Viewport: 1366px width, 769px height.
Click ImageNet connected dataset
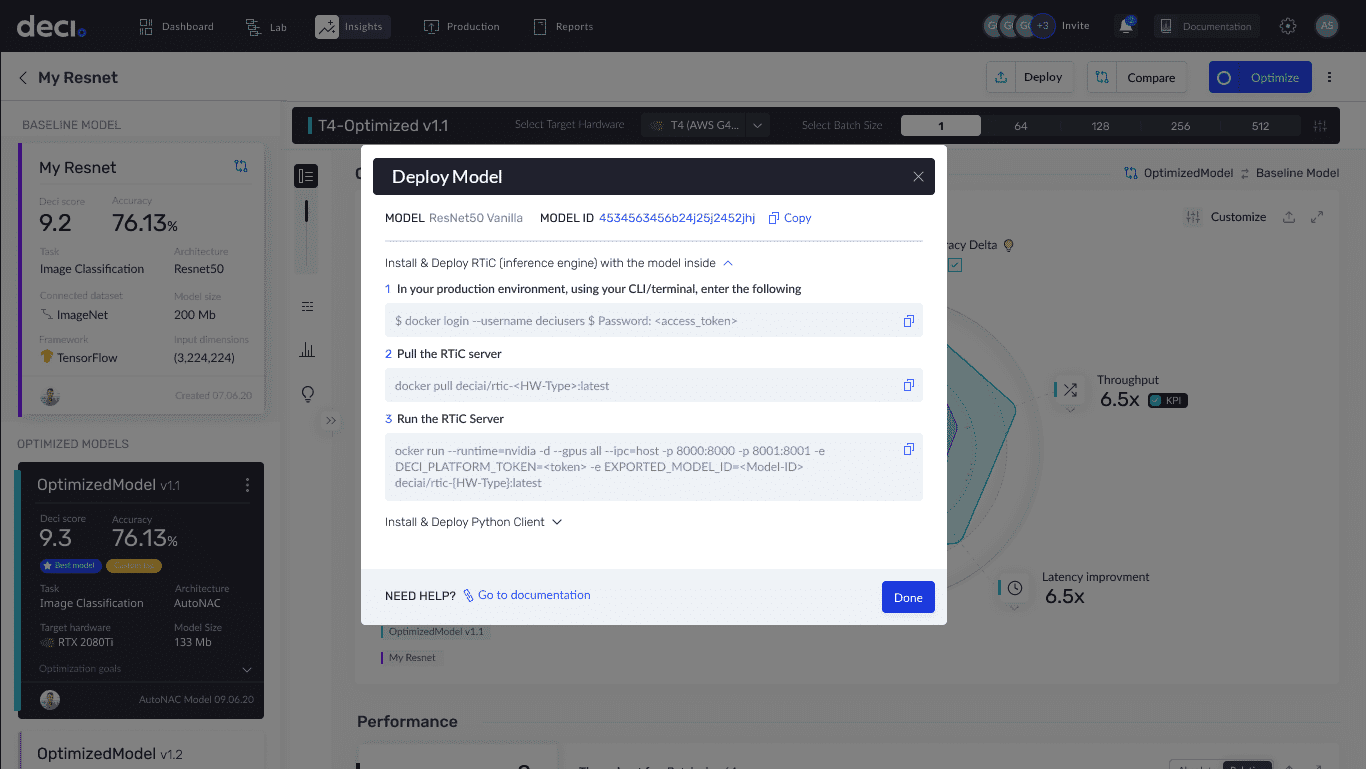pos(74,315)
